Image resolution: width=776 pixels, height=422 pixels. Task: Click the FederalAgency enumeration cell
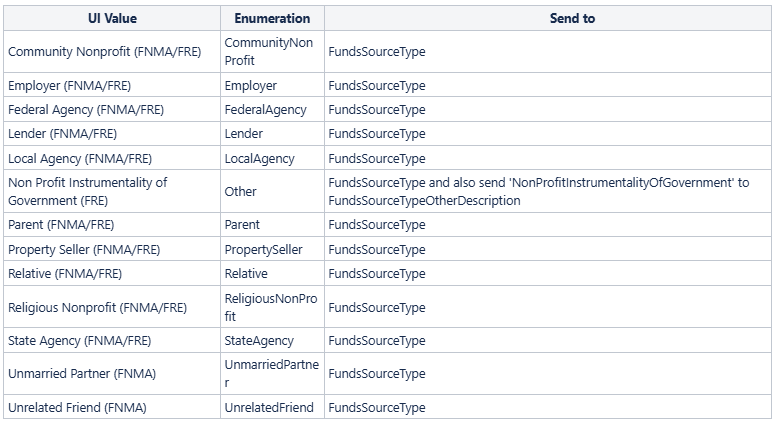pyautogui.click(x=272, y=109)
